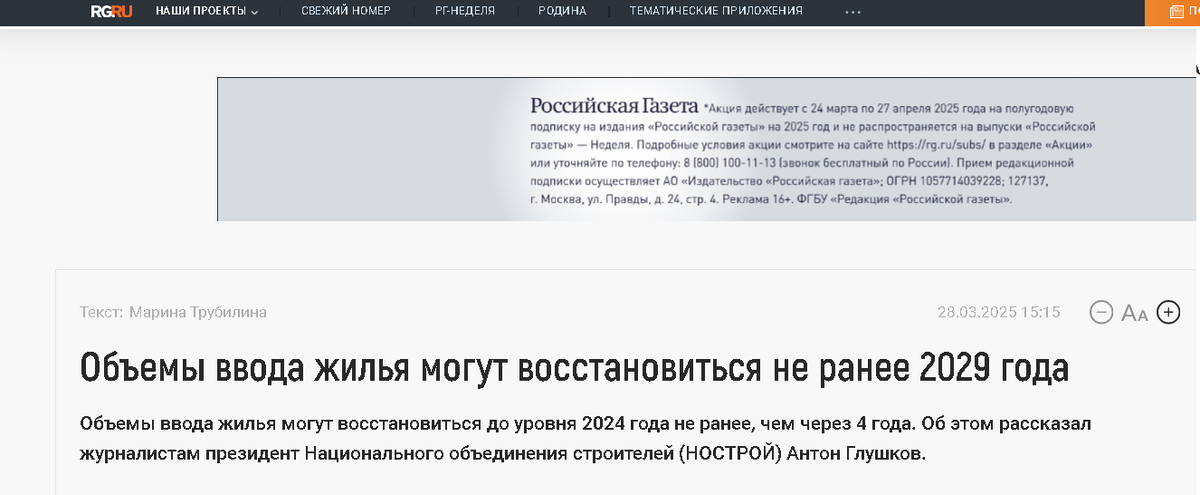
Task: Show more menu items via ellipsis
Action: [x=853, y=12]
